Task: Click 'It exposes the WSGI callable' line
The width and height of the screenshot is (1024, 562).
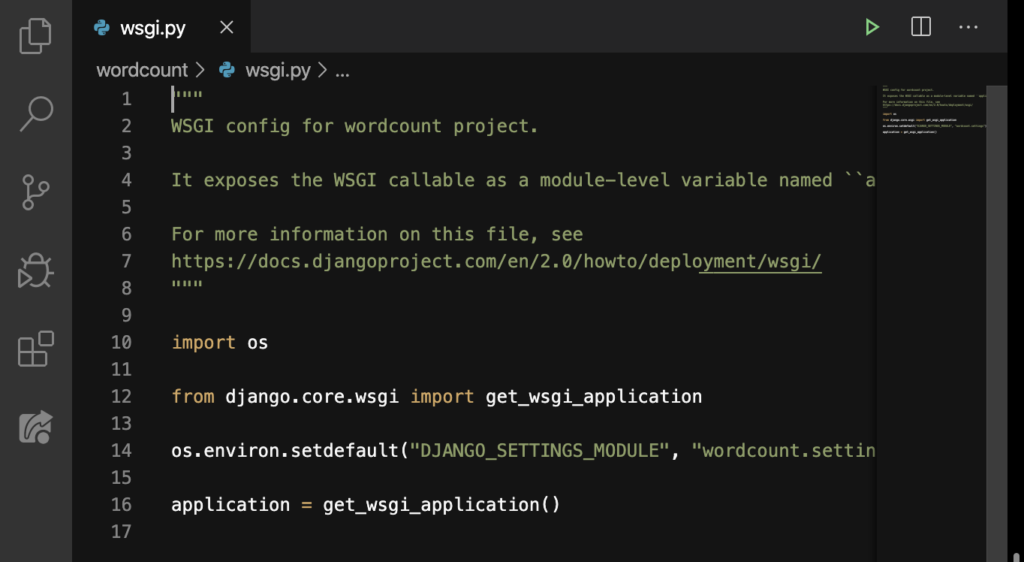Action: tap(522, 180)
